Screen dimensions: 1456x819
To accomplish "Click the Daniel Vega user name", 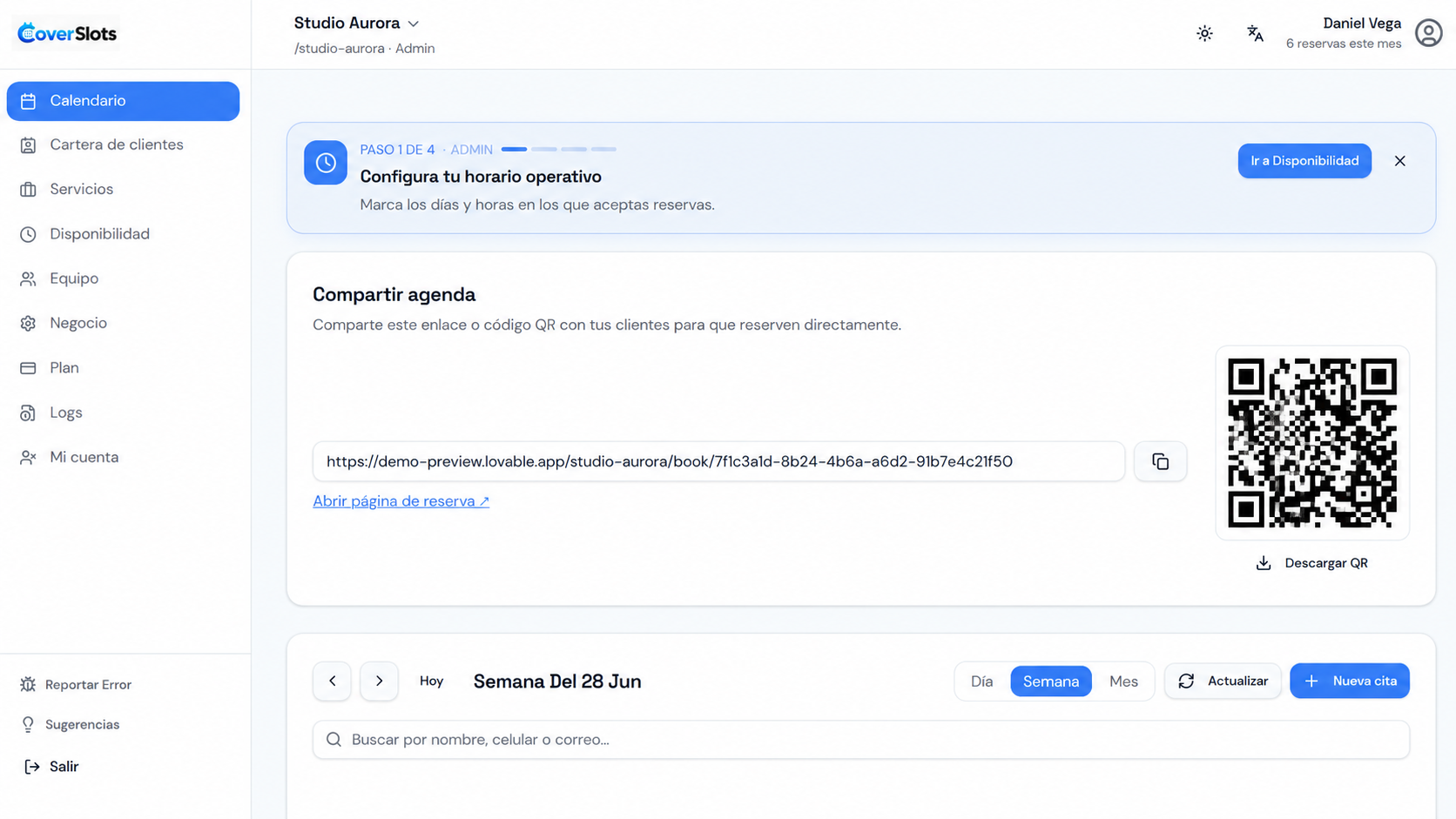I will click(1362, 23).
